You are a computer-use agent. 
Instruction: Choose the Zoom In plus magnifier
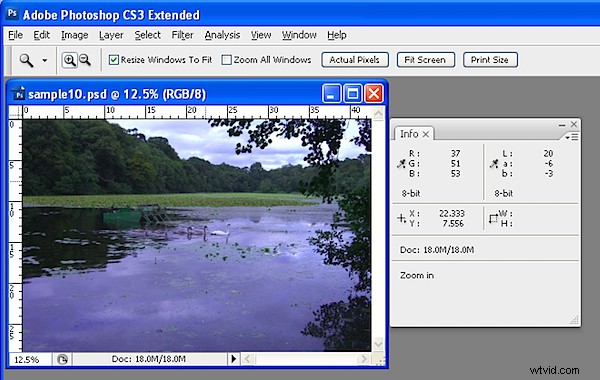(69, 60)
